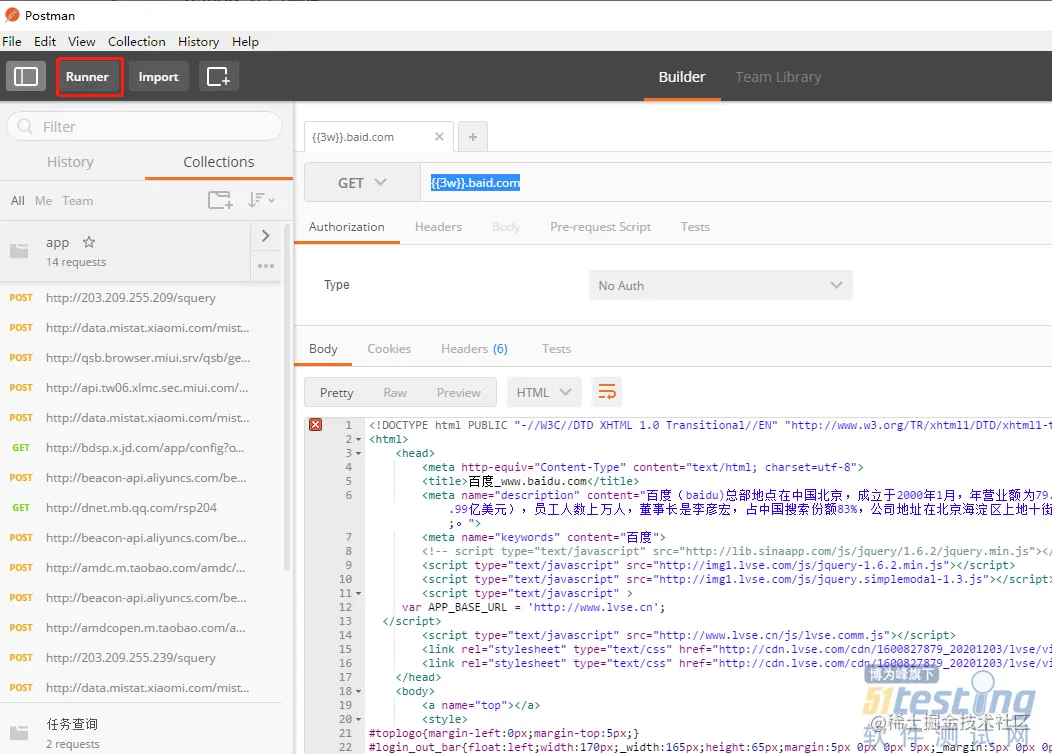This screenshot has width=1052, height=754.
Task: Click the Import button
Action: 158,76
